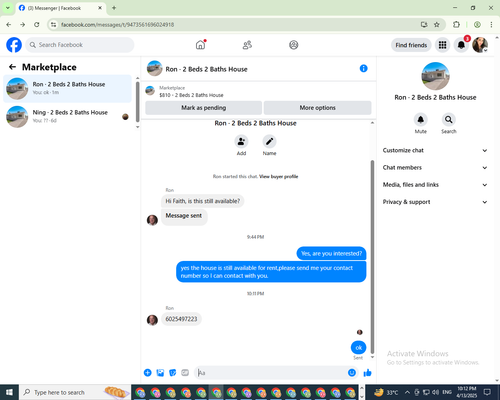Image resolution: width=500 pixels, height=400 pixels.
Task: Click taskbar clock showing 10:12 PM
Action: (x=467, y=392)
